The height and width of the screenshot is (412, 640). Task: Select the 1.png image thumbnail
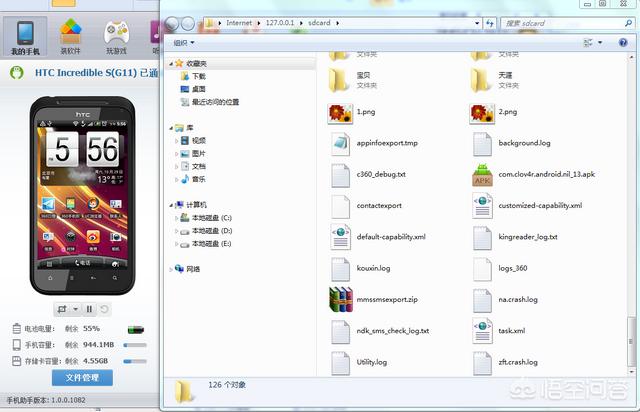[x=340, y=113]
